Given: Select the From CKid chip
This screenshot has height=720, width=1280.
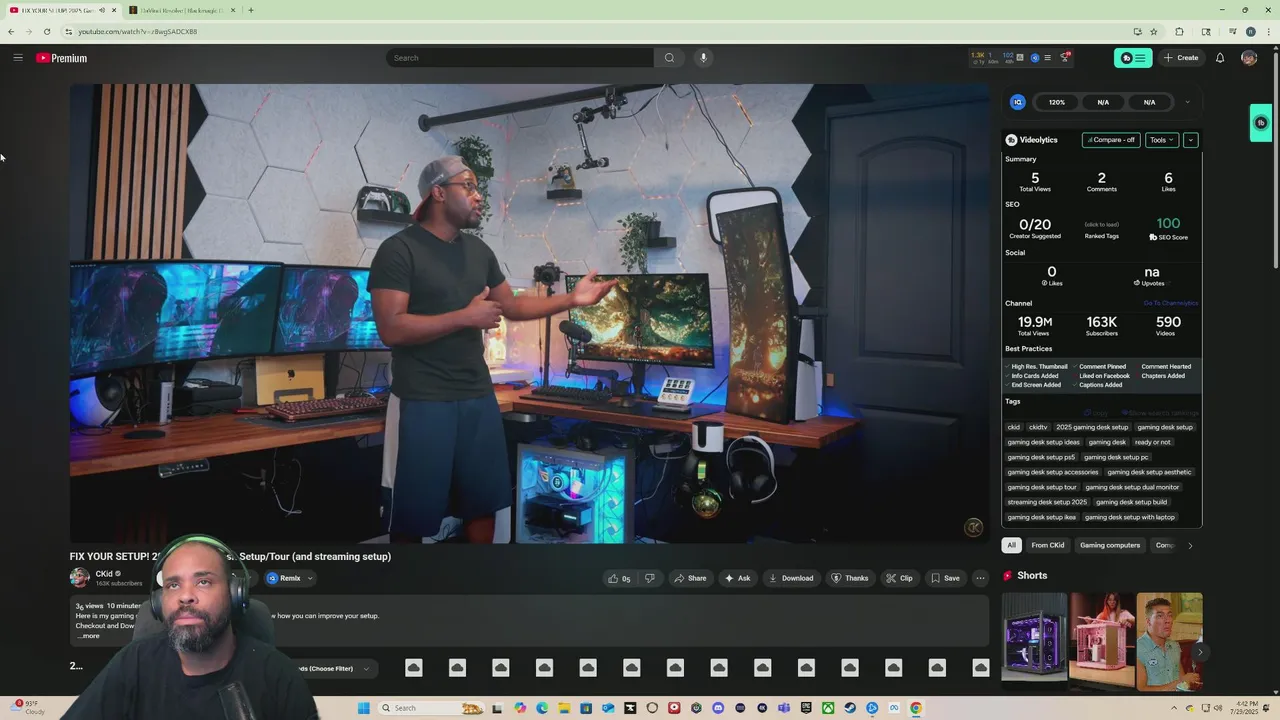Looking at the screenshot, I should (1048, 545).
